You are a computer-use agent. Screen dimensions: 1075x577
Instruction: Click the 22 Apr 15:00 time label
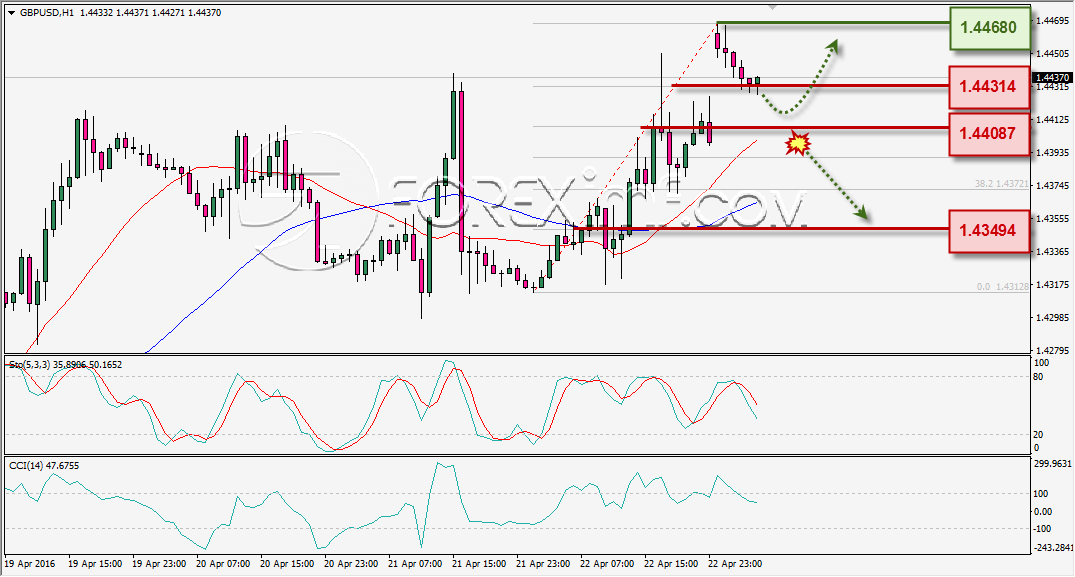coord(671,563)
